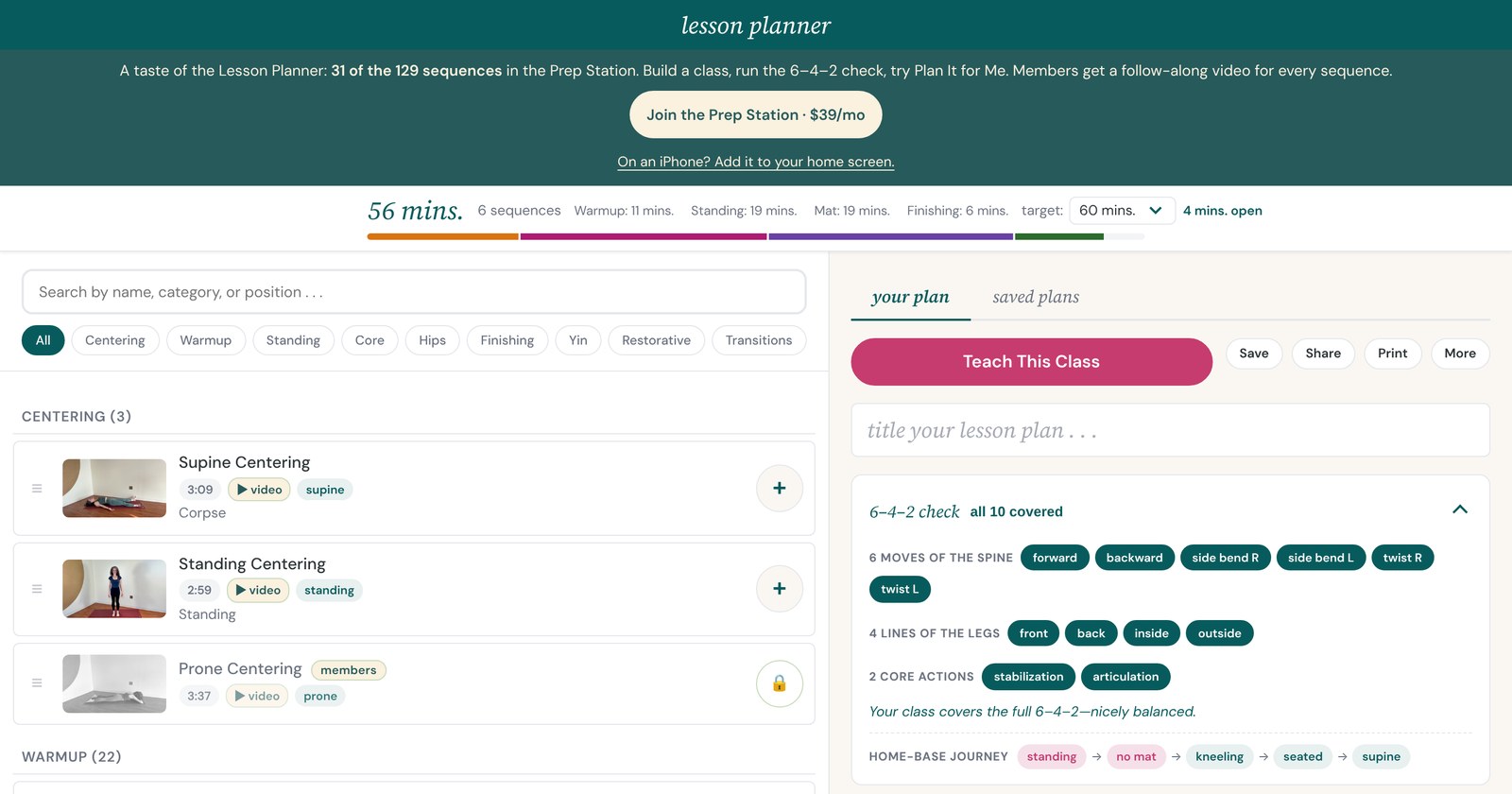Add Standing Centering sequence with plus icon
The image size is (1512, 794).
[x=780, y=589]
